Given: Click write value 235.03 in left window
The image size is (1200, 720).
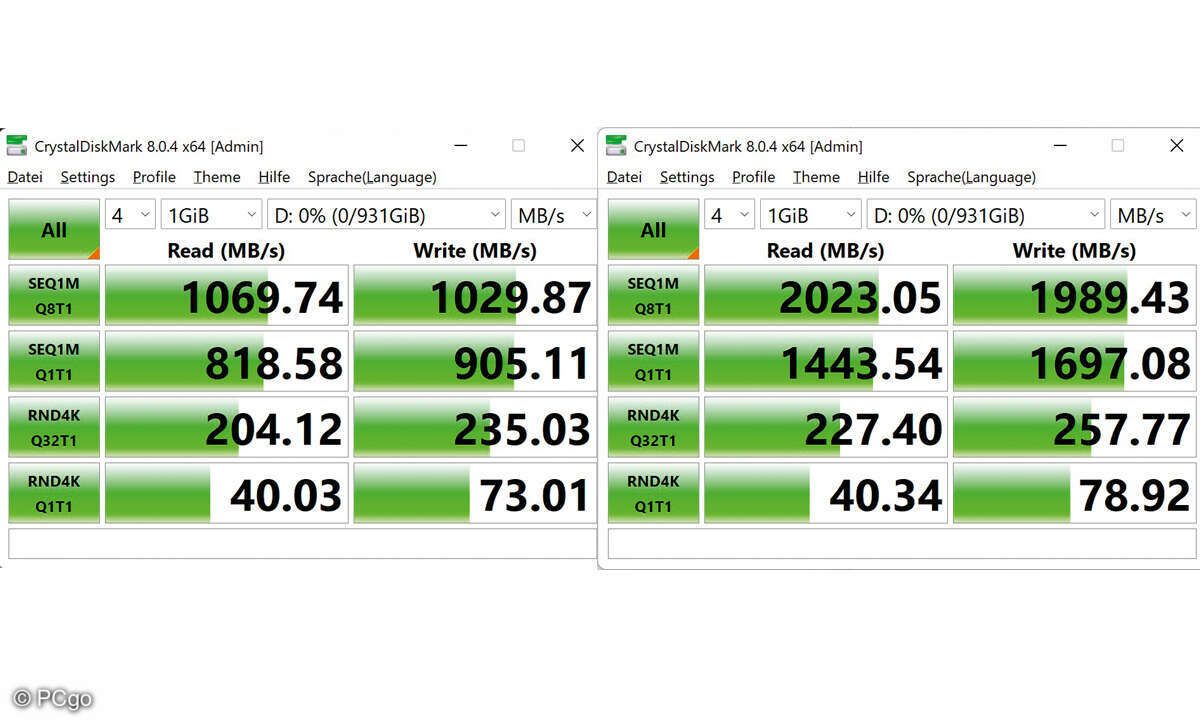Looking at the screenshot, I should coord(475,428).
